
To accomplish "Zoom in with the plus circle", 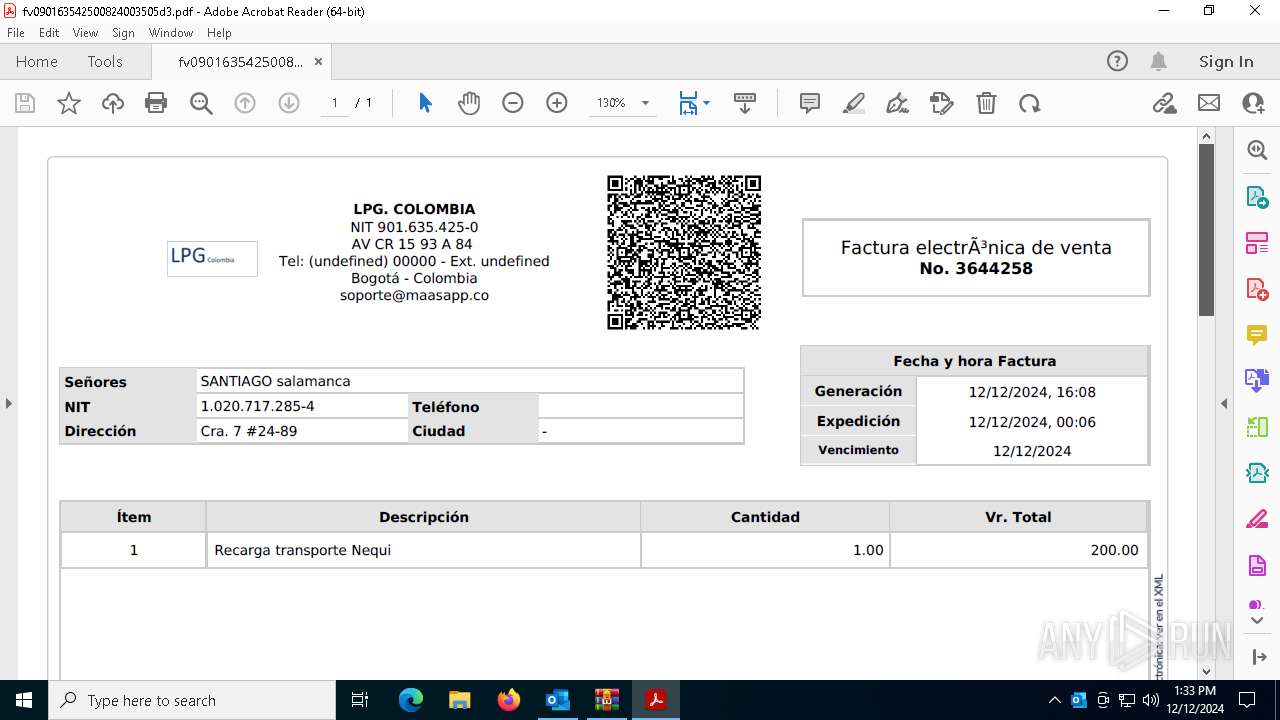I will [x=557, y=103].
